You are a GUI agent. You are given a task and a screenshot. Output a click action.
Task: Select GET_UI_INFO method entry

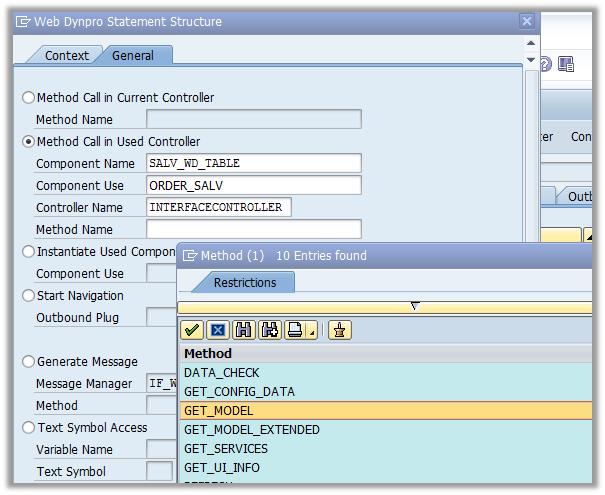(x=386, y=467)
